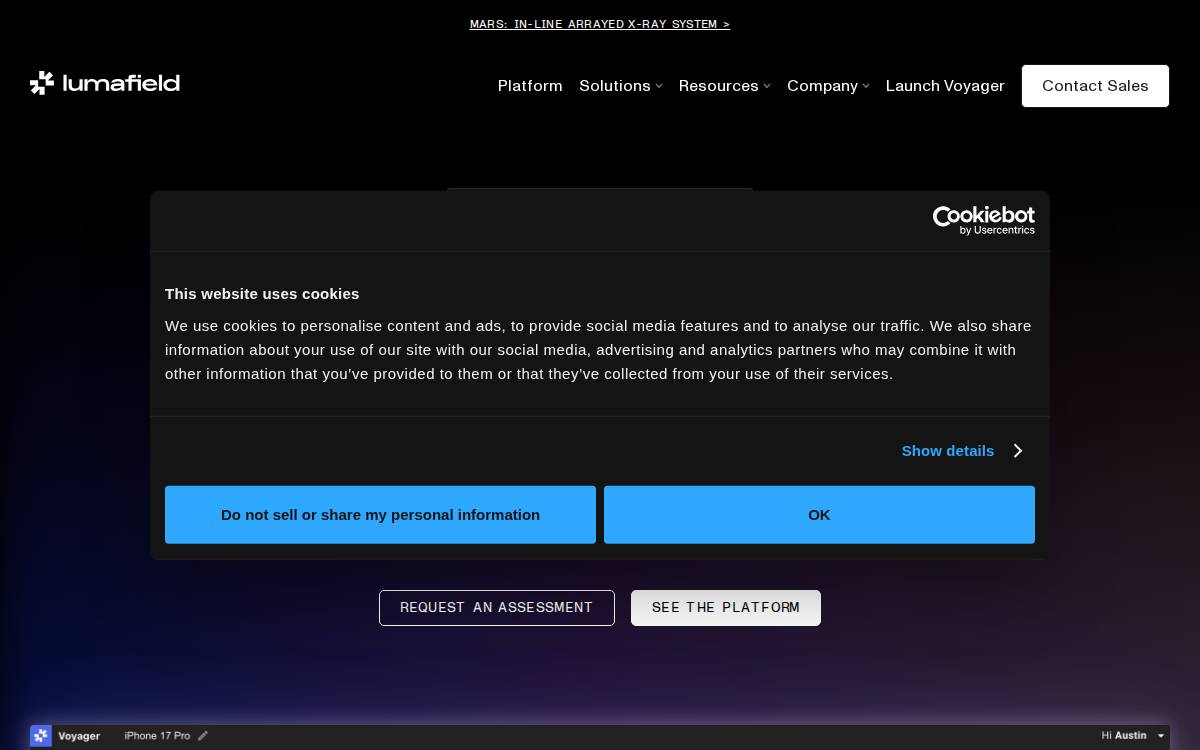The height and width of the screenshot is (750, 1200).
Task: Click the Contact Sales button
Action: 1095,86
